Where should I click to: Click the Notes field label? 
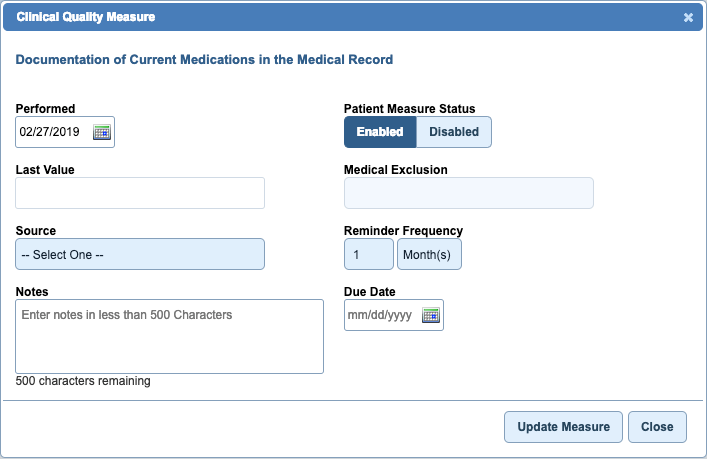click(x=33, y=292)
